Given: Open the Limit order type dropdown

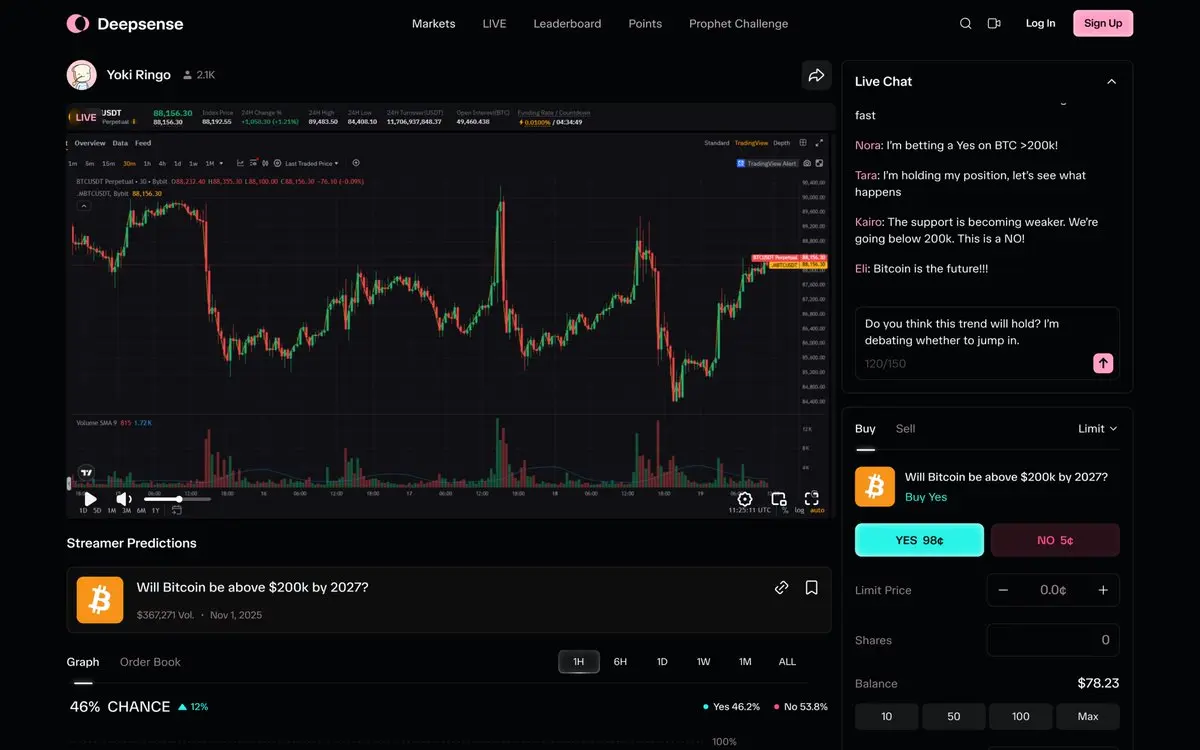Looking at the screenshot, I should click(x=1098, y=428).
